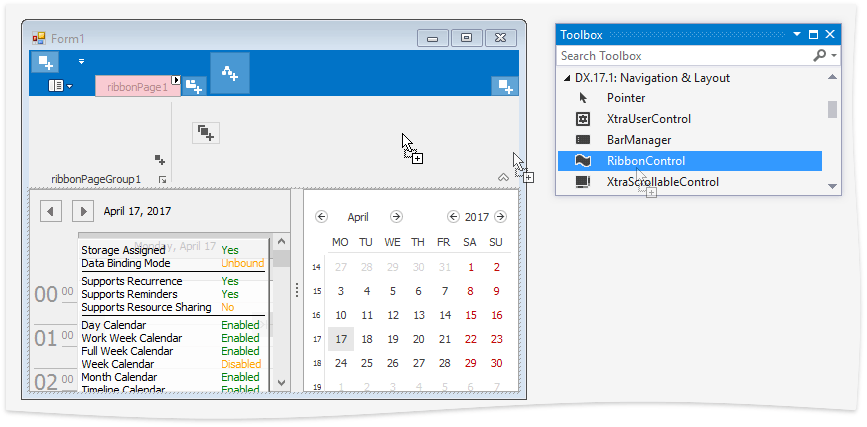867x427 pixels.
Task: Collapse the DX.17.1 Navigation & Layout group
Action: pyautogui.click(x=567, y=78)
